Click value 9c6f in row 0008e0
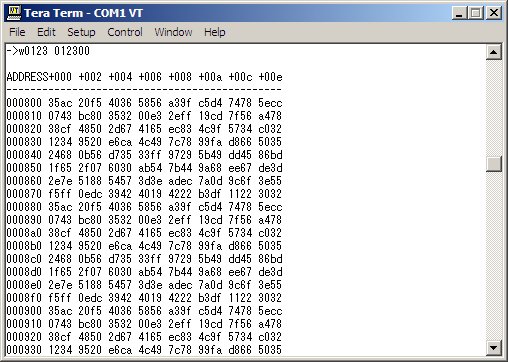 [240, 285]
